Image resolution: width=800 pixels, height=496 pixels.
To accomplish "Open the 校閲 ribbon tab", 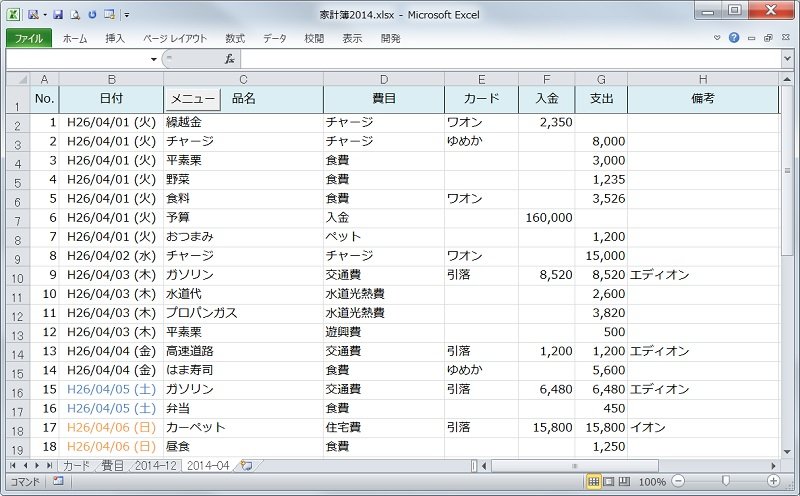I will coord(314,38).
